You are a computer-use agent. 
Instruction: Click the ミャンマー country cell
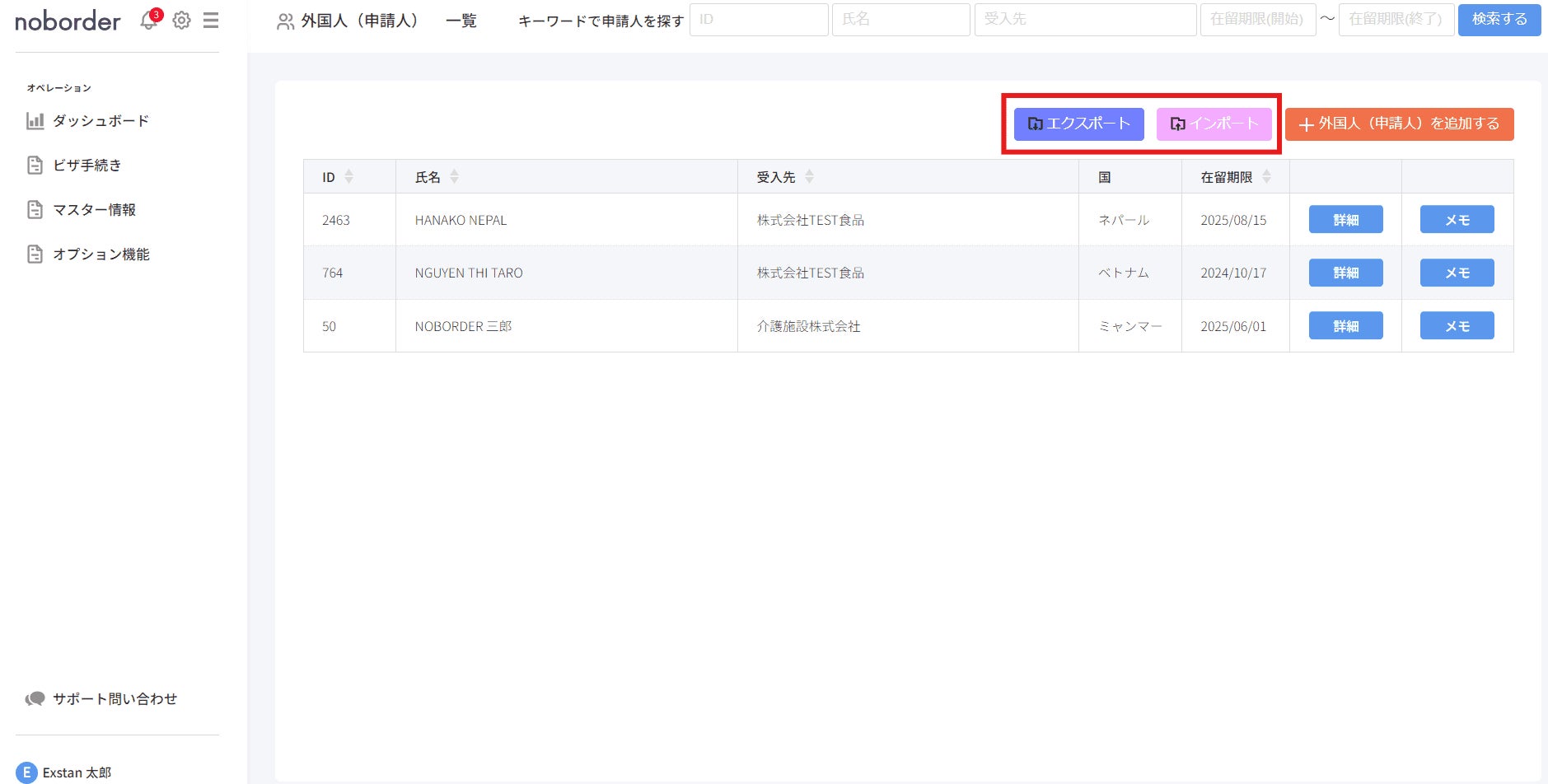click(1130, 326)
